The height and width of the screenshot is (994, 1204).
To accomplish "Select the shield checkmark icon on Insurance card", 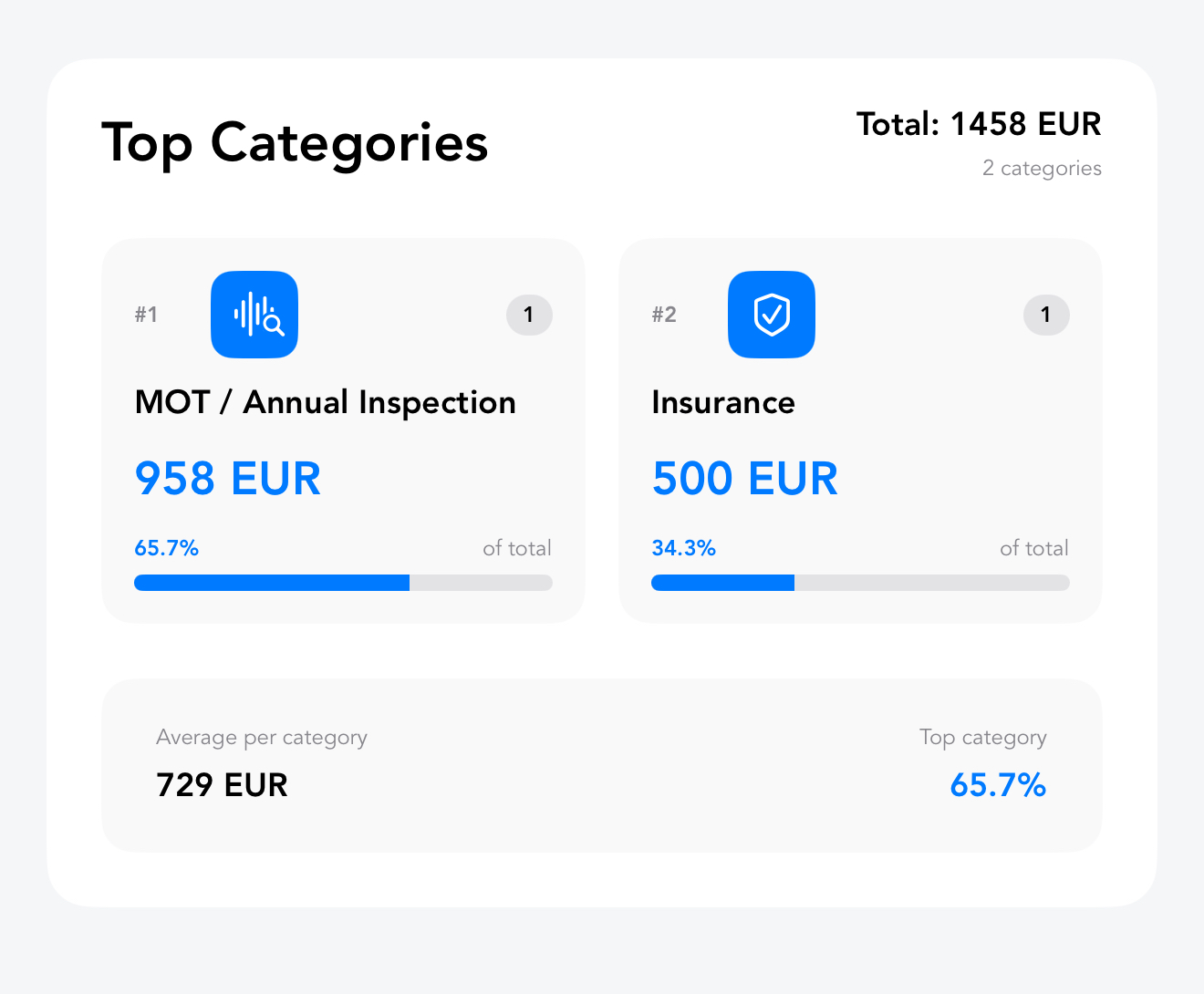I will pyautogui.click(x=771, y=315).
